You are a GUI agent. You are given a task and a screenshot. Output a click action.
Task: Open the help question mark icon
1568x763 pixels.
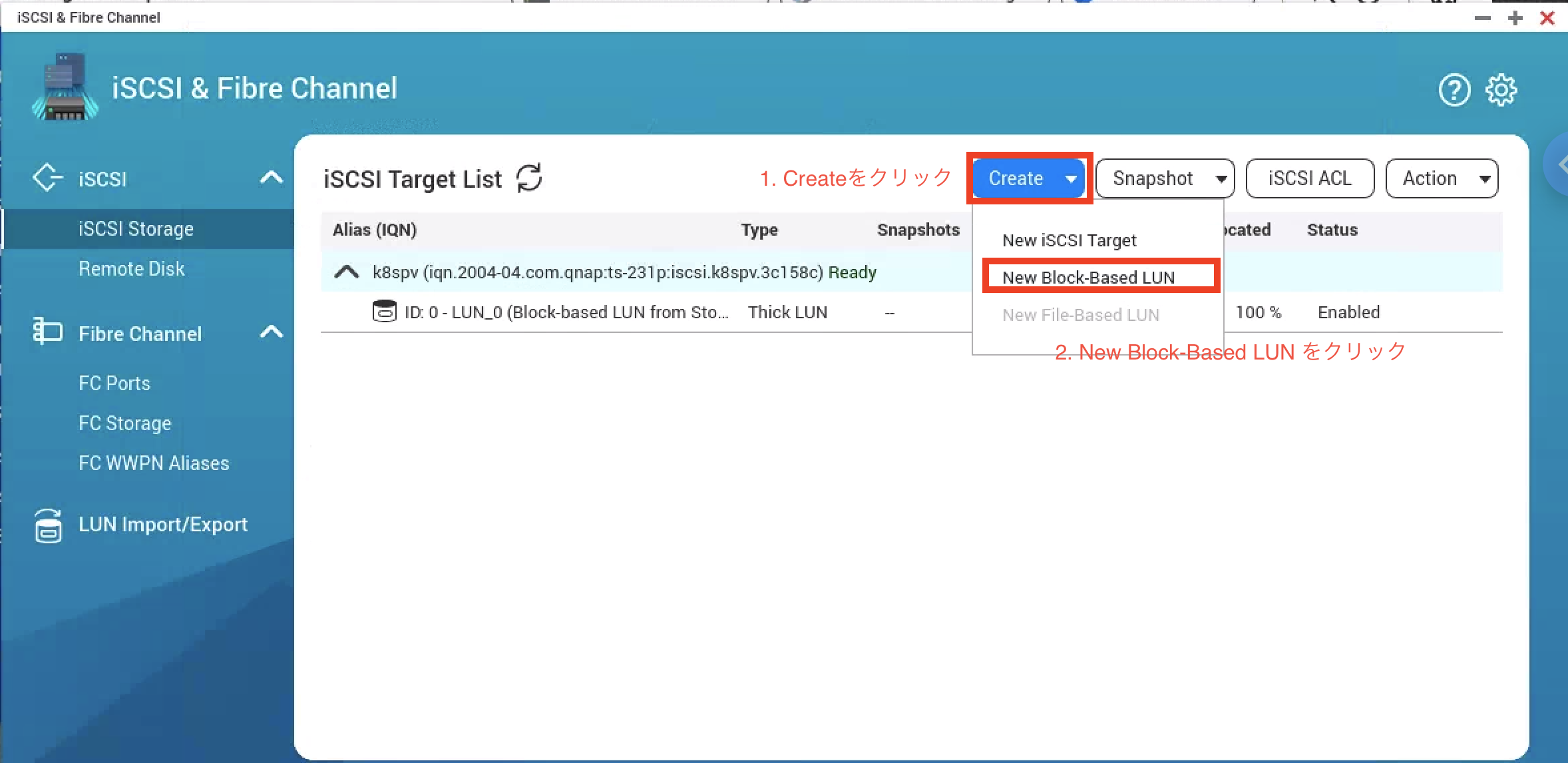coord(1454,90)
